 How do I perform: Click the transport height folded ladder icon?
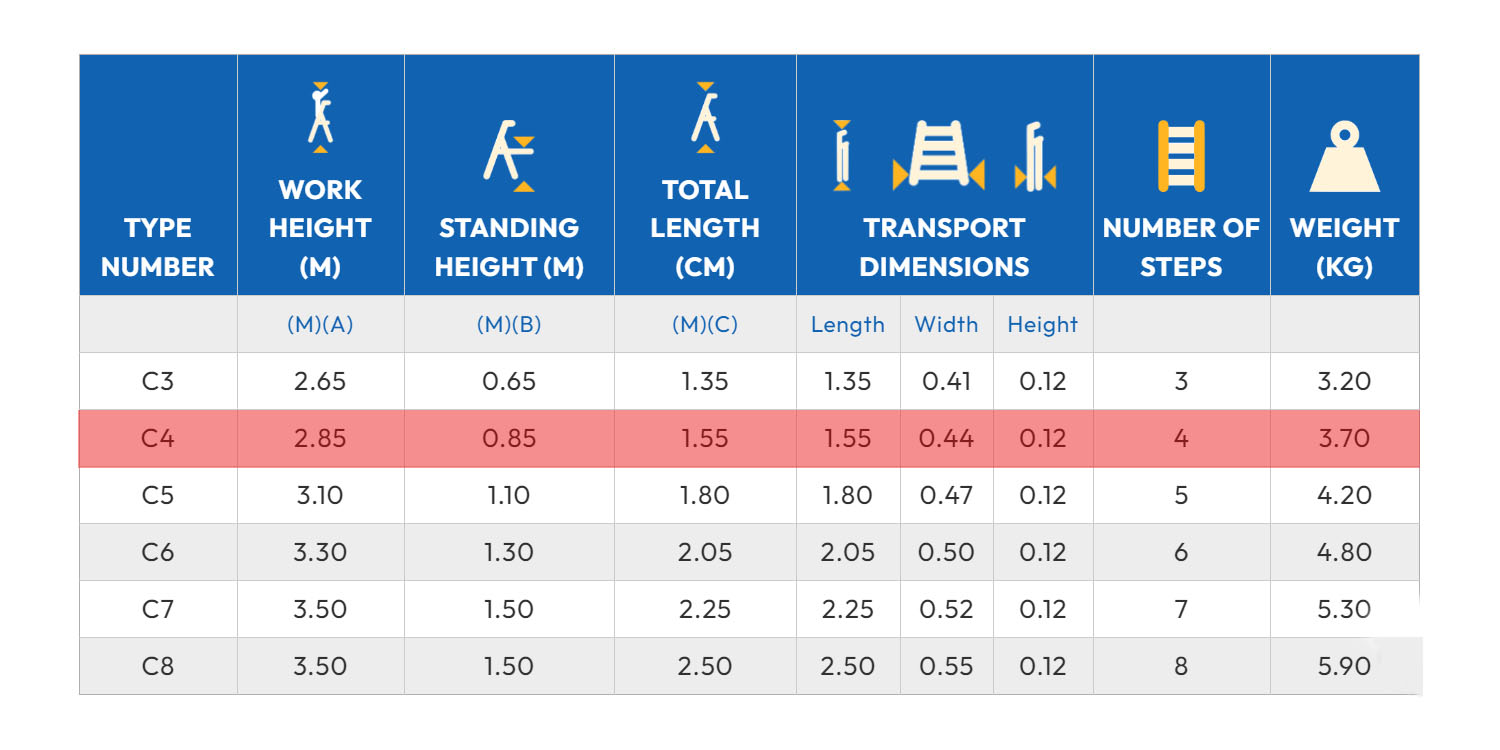1035,155
